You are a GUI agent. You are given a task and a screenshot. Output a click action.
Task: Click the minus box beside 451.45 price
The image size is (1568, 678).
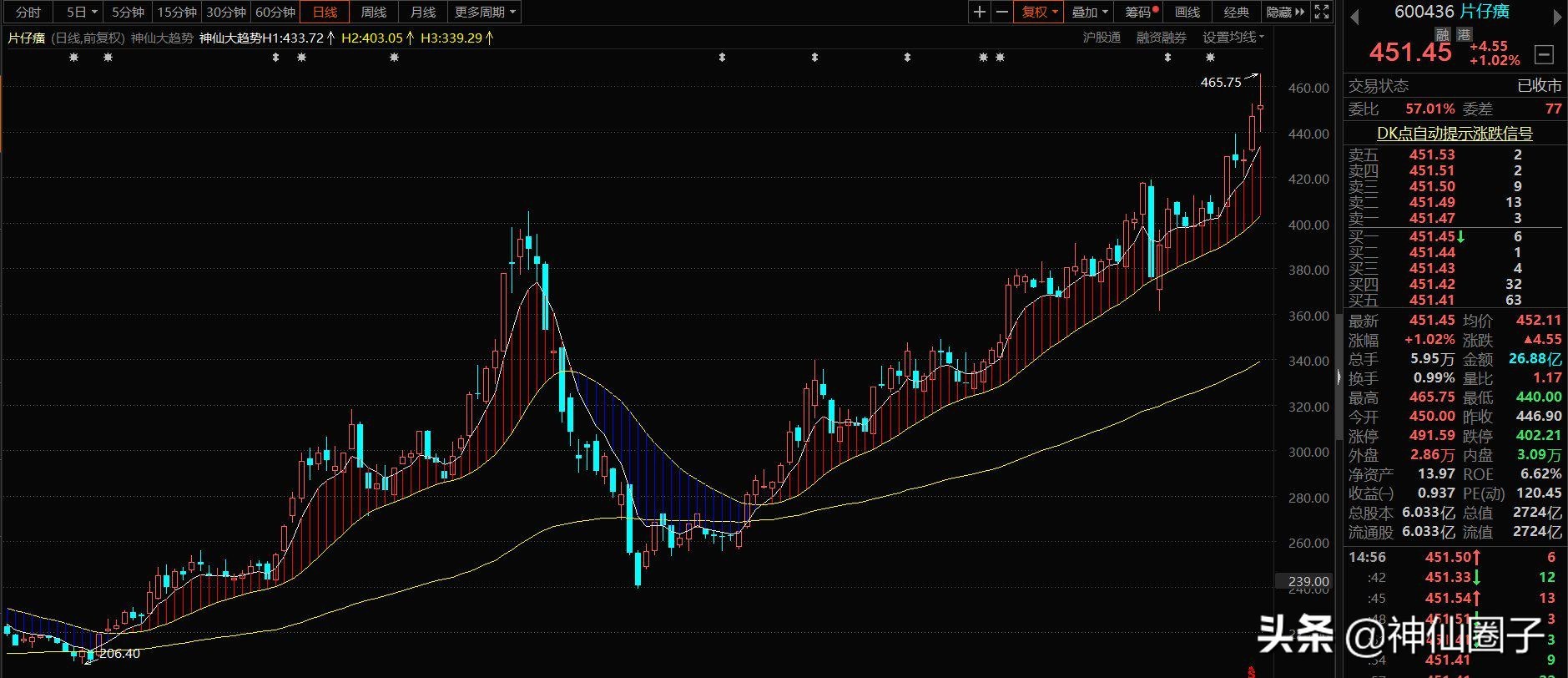tap(1545, 55)
